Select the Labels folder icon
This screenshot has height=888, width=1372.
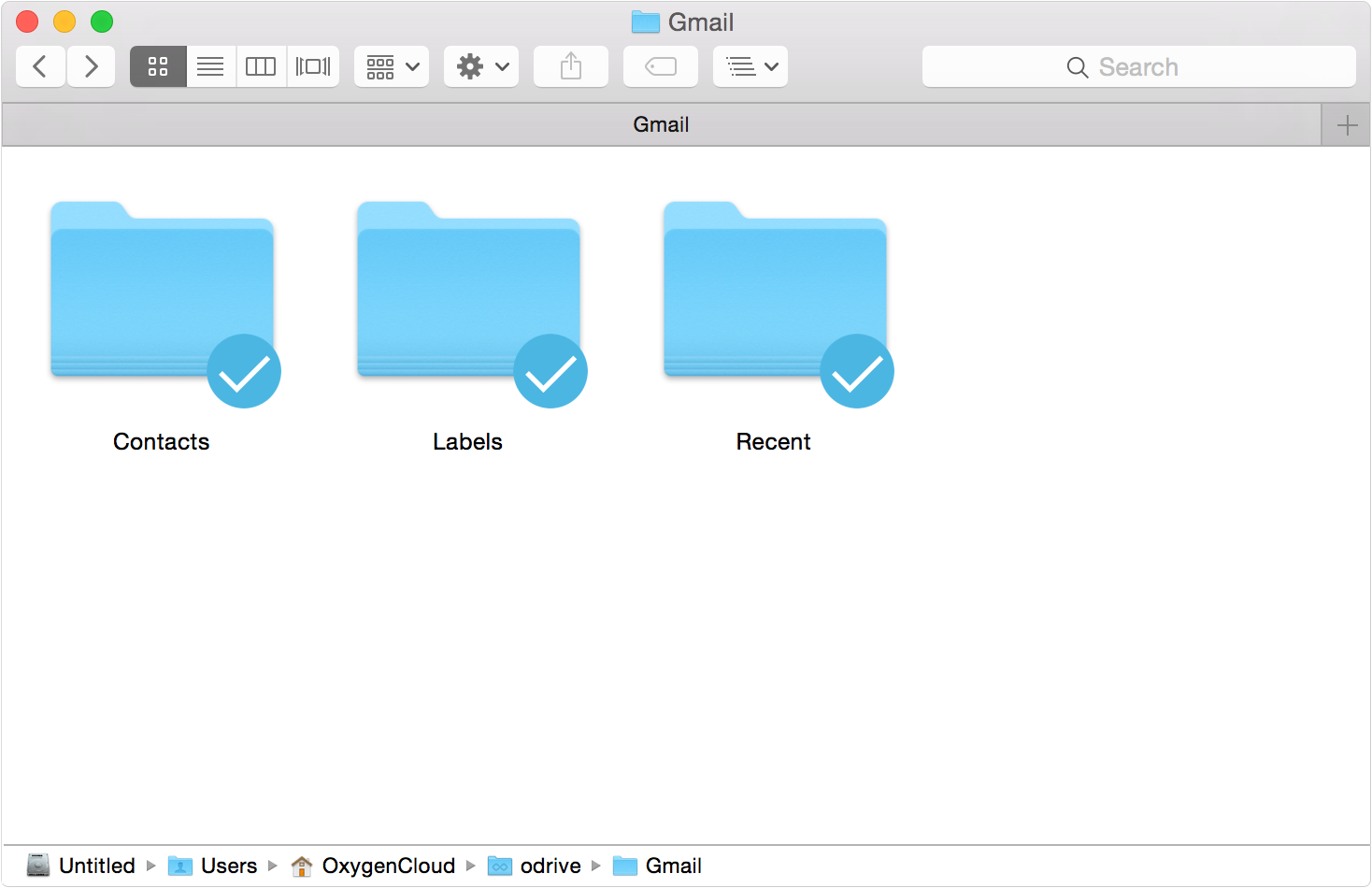pyautogui.click(x=468, y=290)
